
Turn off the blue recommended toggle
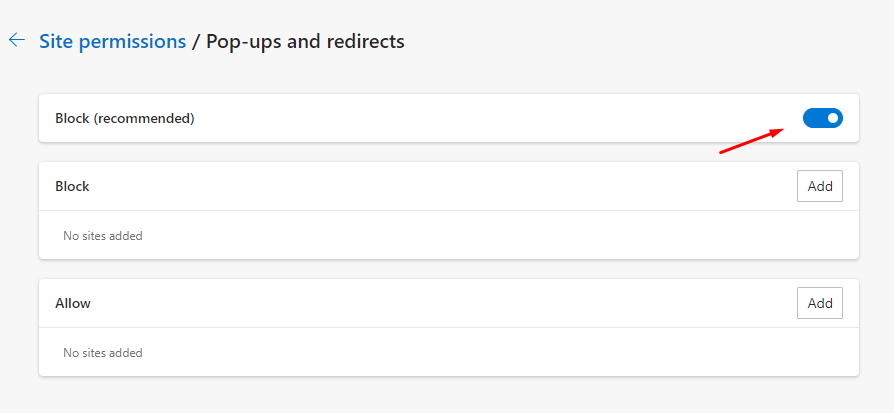[822, 119]
